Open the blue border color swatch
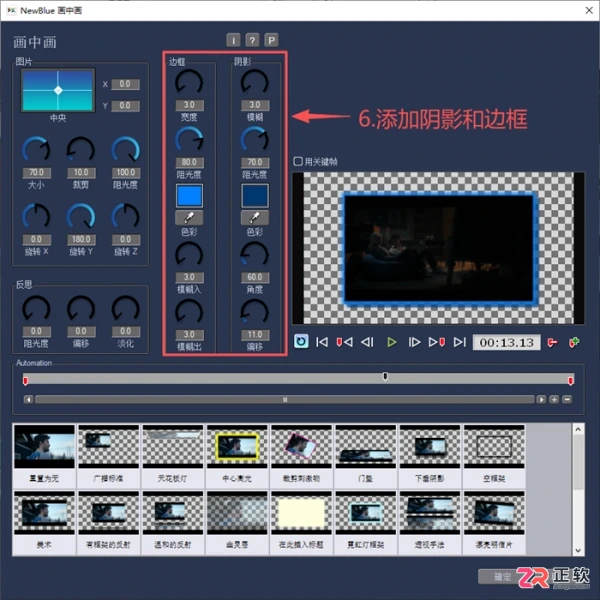Screen dimensions: 600x600 pos(189,196)
